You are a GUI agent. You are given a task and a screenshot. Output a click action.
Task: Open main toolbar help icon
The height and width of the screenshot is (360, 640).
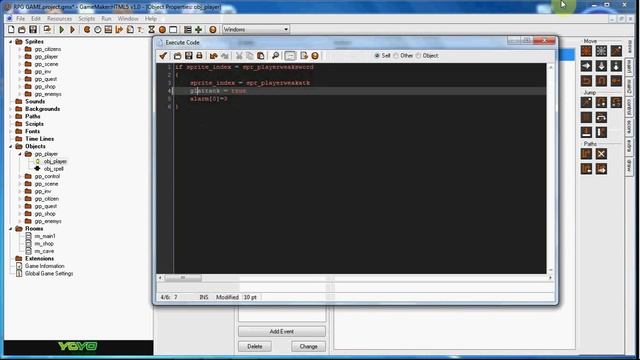click(x=213, y=29)
